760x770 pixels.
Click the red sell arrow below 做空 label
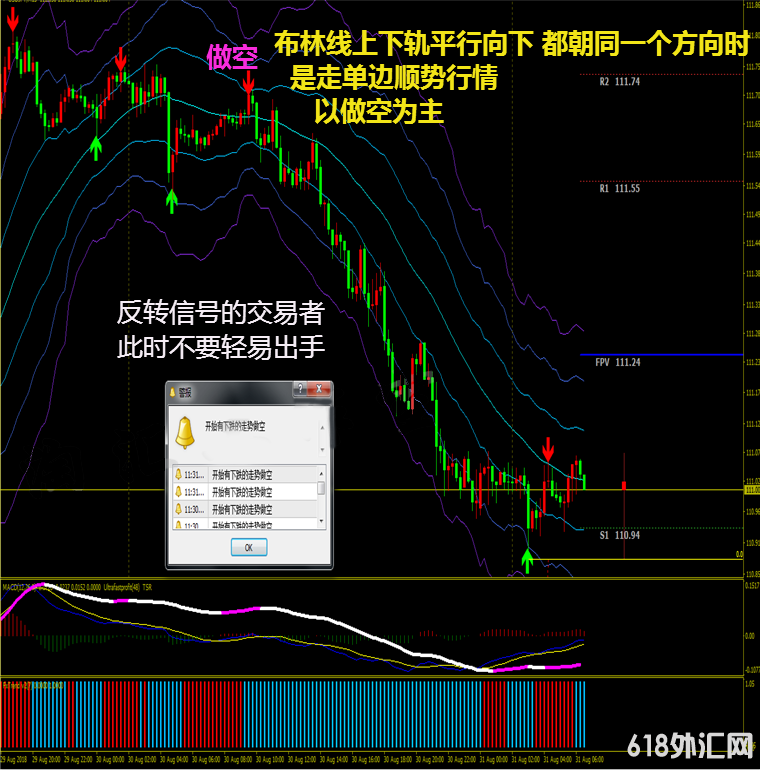[x=248, y=81]
